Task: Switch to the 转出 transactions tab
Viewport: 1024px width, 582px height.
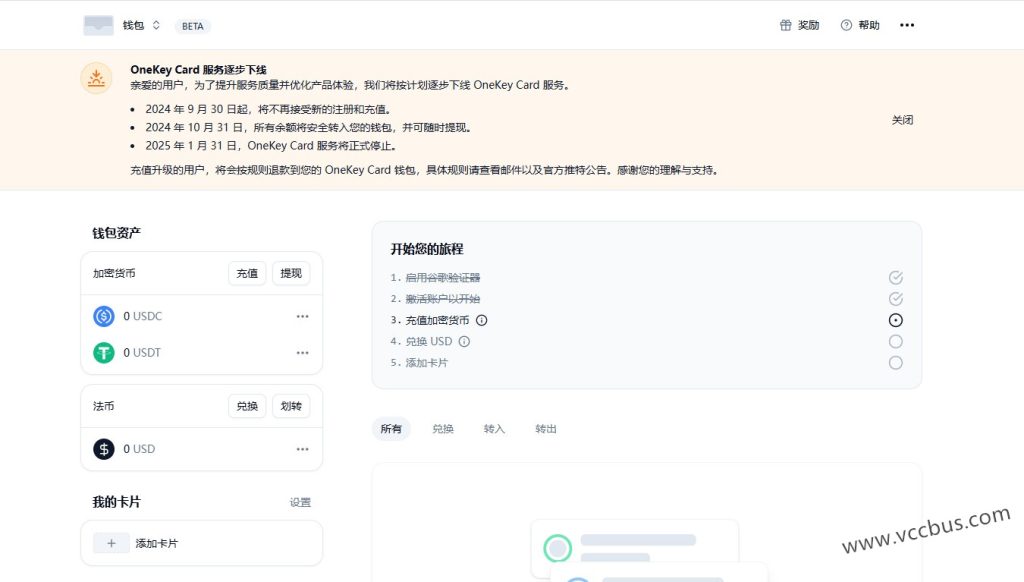Action: click(546, 429)
